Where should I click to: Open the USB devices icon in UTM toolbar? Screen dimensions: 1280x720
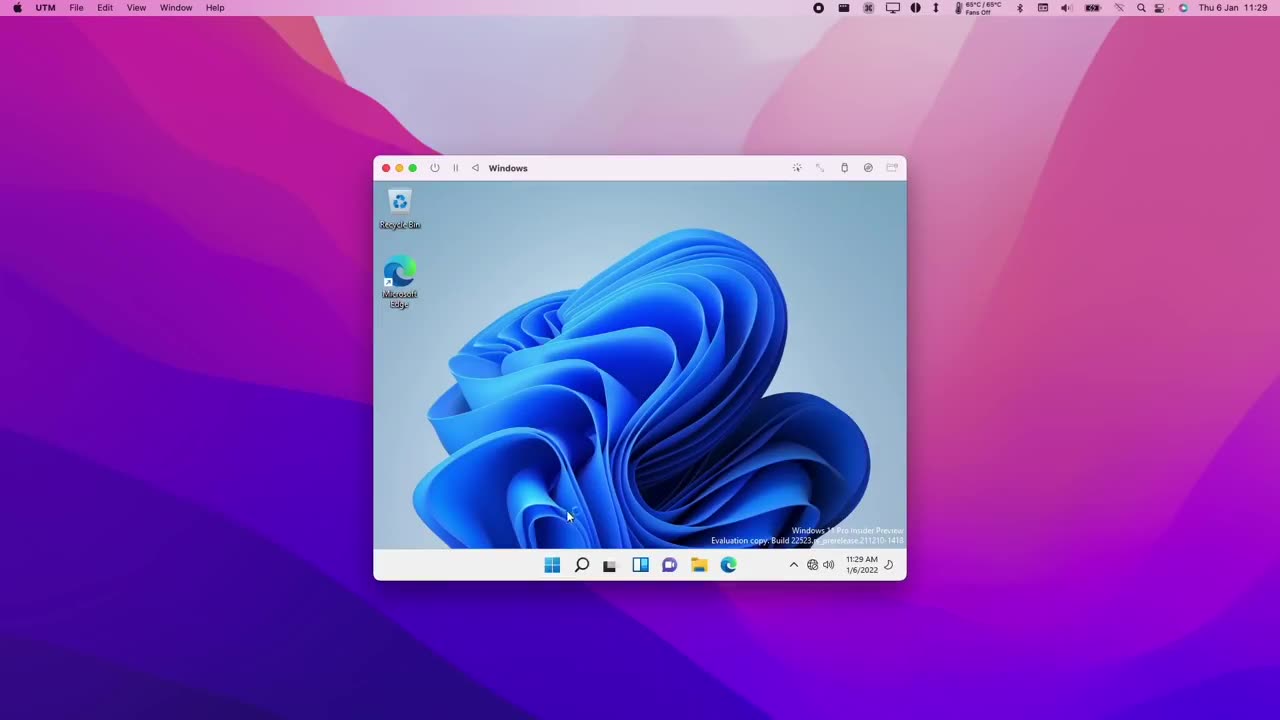point(844,168)
